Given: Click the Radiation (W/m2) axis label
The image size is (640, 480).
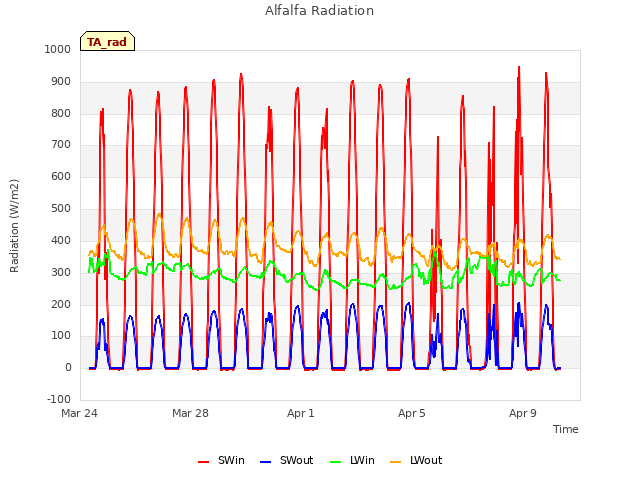Looking at the screenshot, I should pos(14,226).
